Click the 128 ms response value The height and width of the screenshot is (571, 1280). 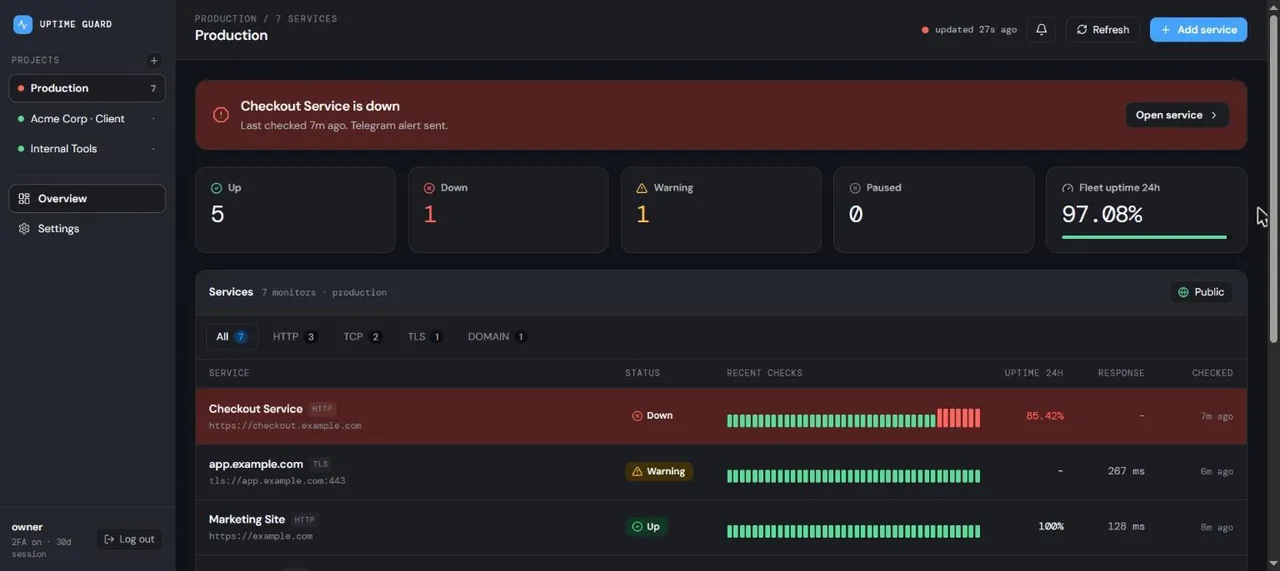click(1126, 526)
